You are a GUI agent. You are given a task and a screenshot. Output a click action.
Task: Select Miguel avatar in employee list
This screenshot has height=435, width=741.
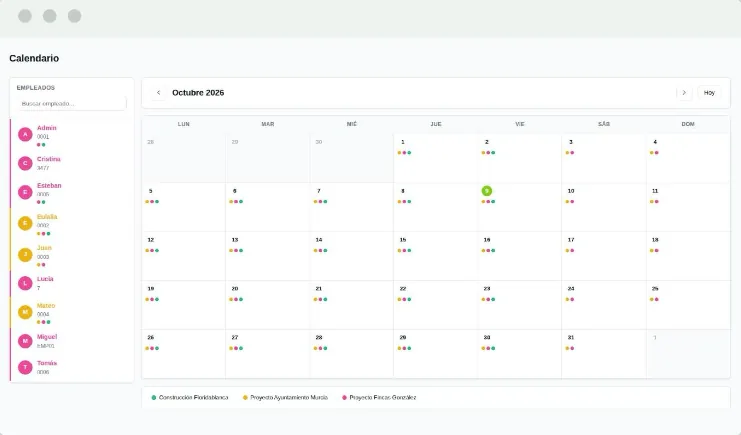25,341
